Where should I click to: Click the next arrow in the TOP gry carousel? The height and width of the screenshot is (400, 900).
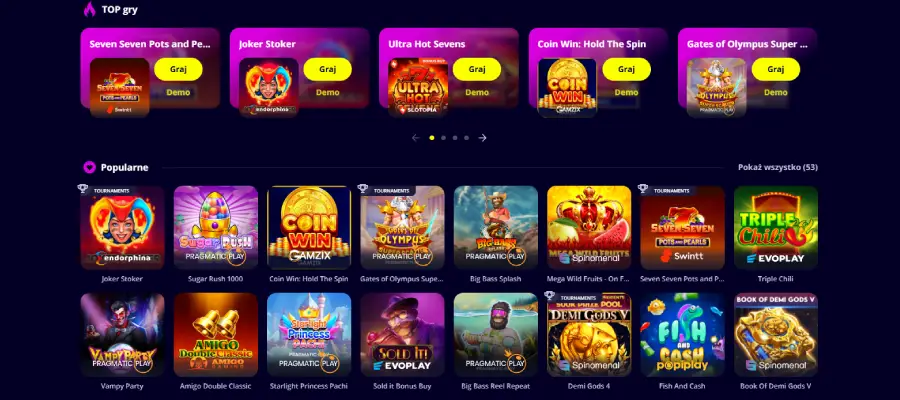tap(483, 138)
